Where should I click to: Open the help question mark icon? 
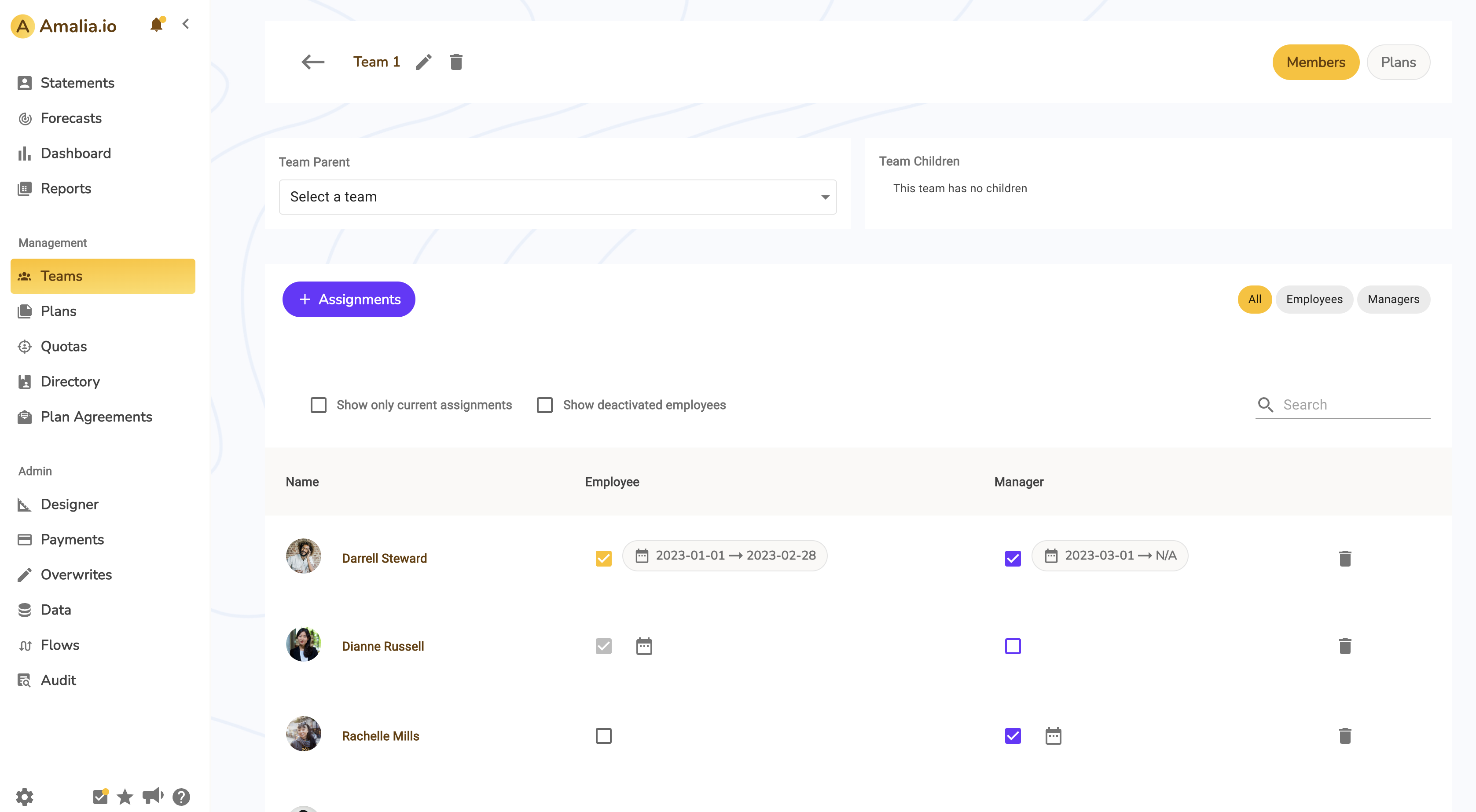click(181, 796)
